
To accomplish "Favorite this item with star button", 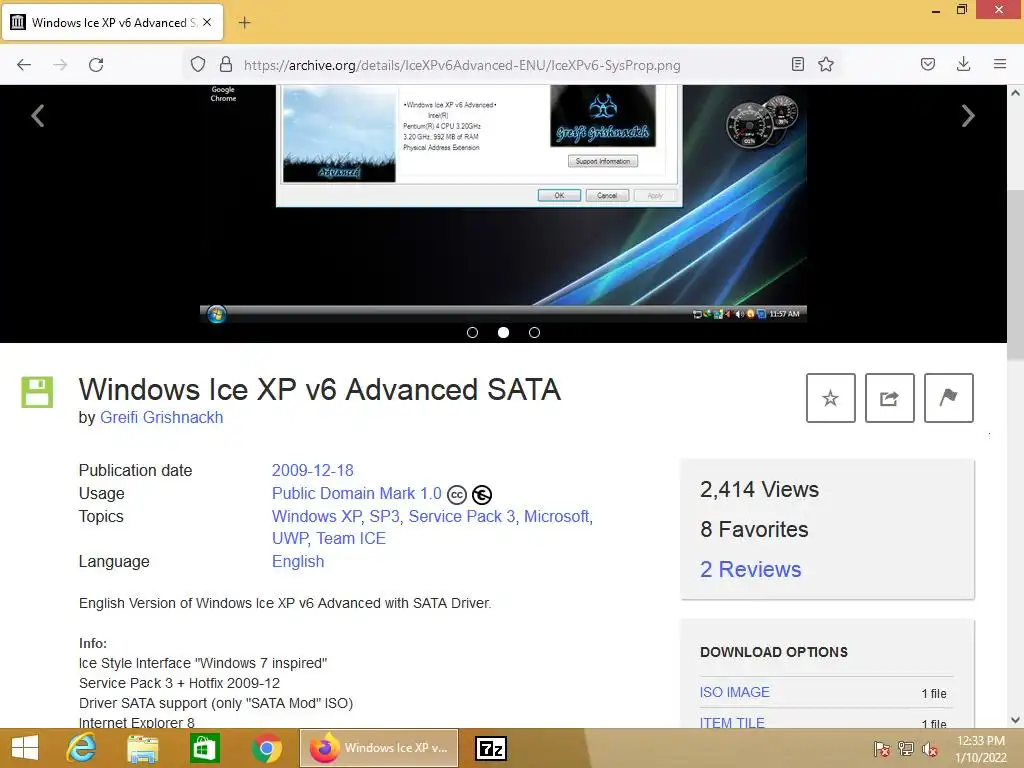I will pyautogui.click(x=831, y=398).
